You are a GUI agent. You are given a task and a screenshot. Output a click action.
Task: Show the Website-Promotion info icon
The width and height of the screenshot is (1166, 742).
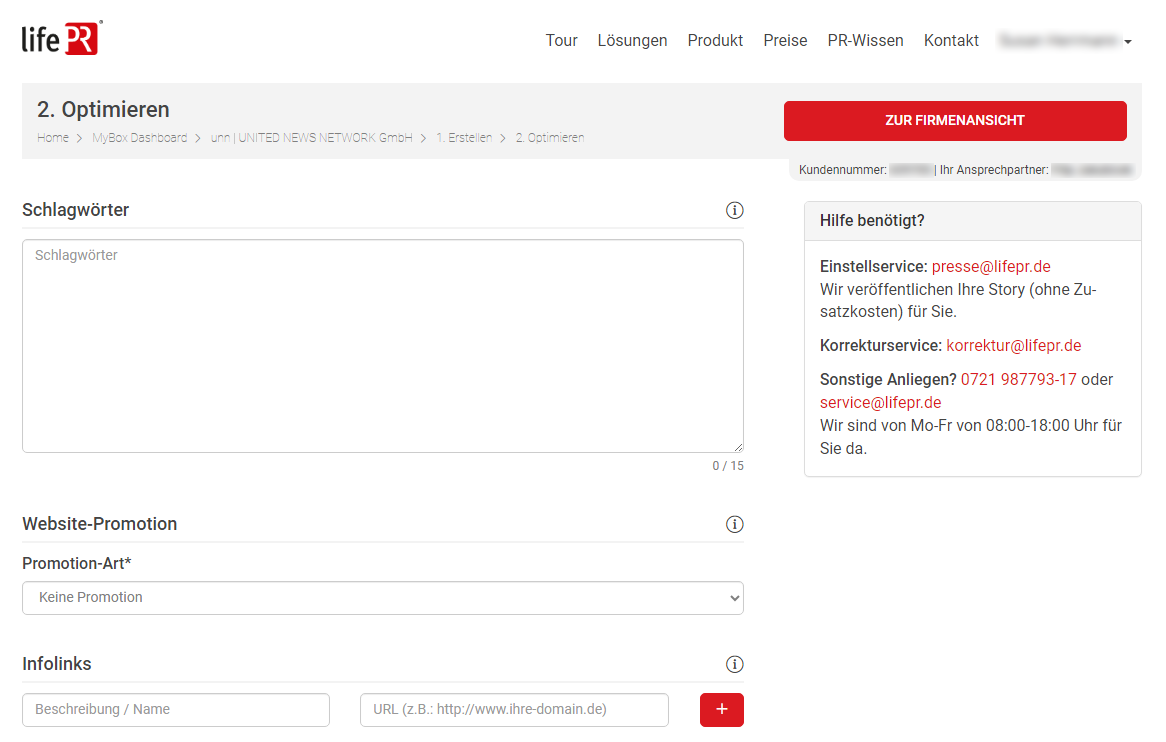(734, 524)
